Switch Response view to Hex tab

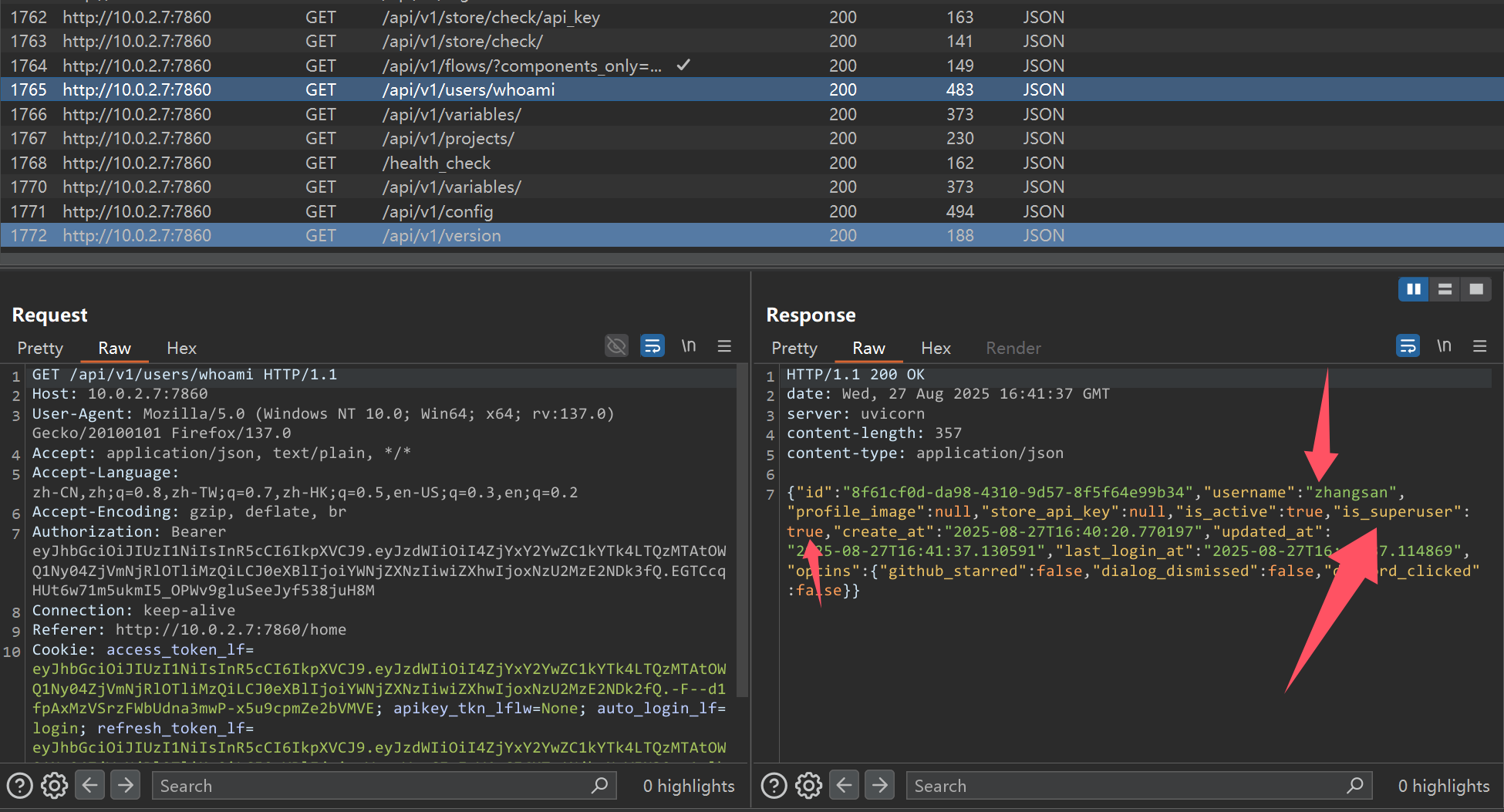(936, 349)
